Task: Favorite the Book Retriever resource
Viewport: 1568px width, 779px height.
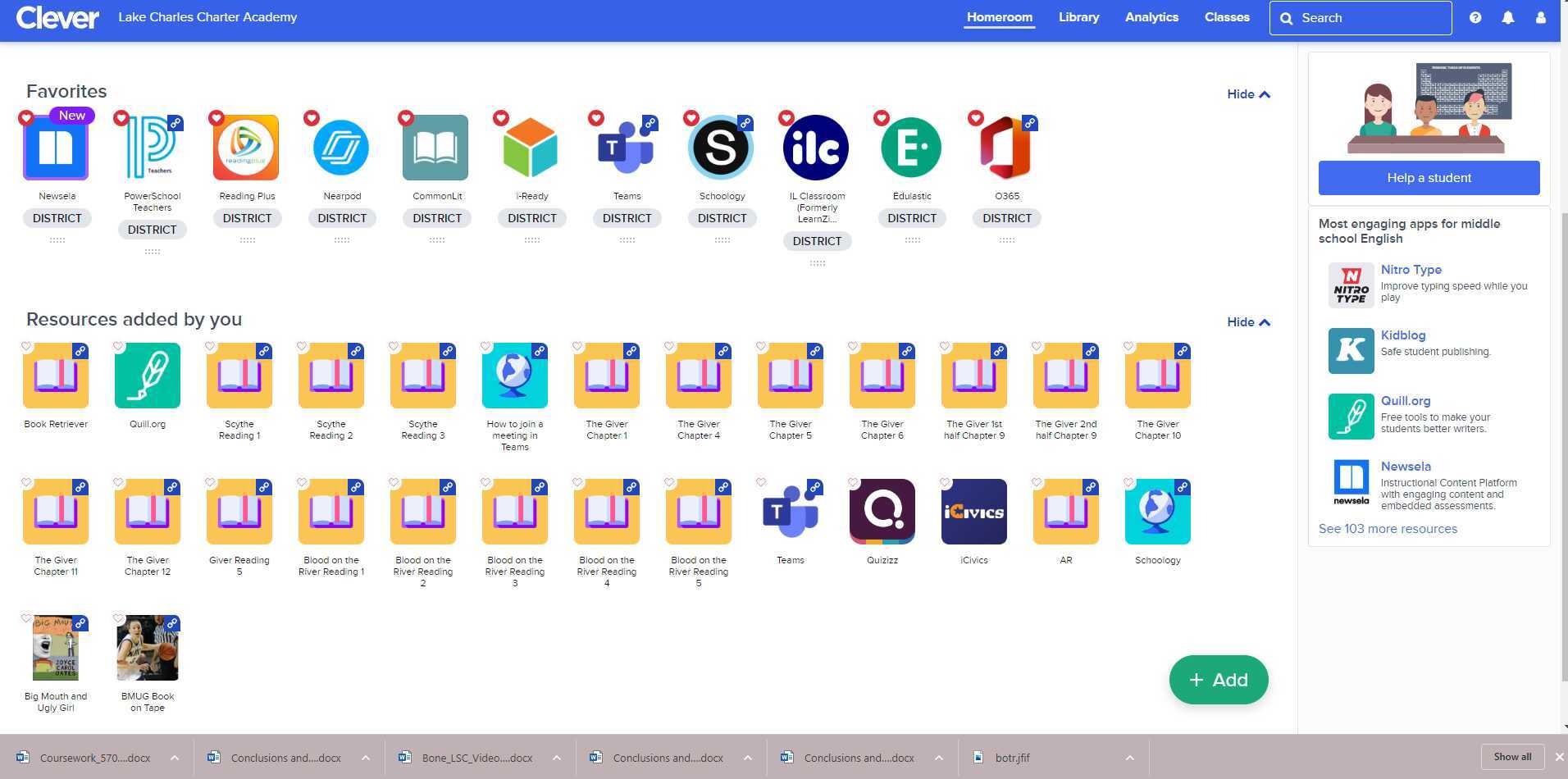Action: [x=27, y=346]
